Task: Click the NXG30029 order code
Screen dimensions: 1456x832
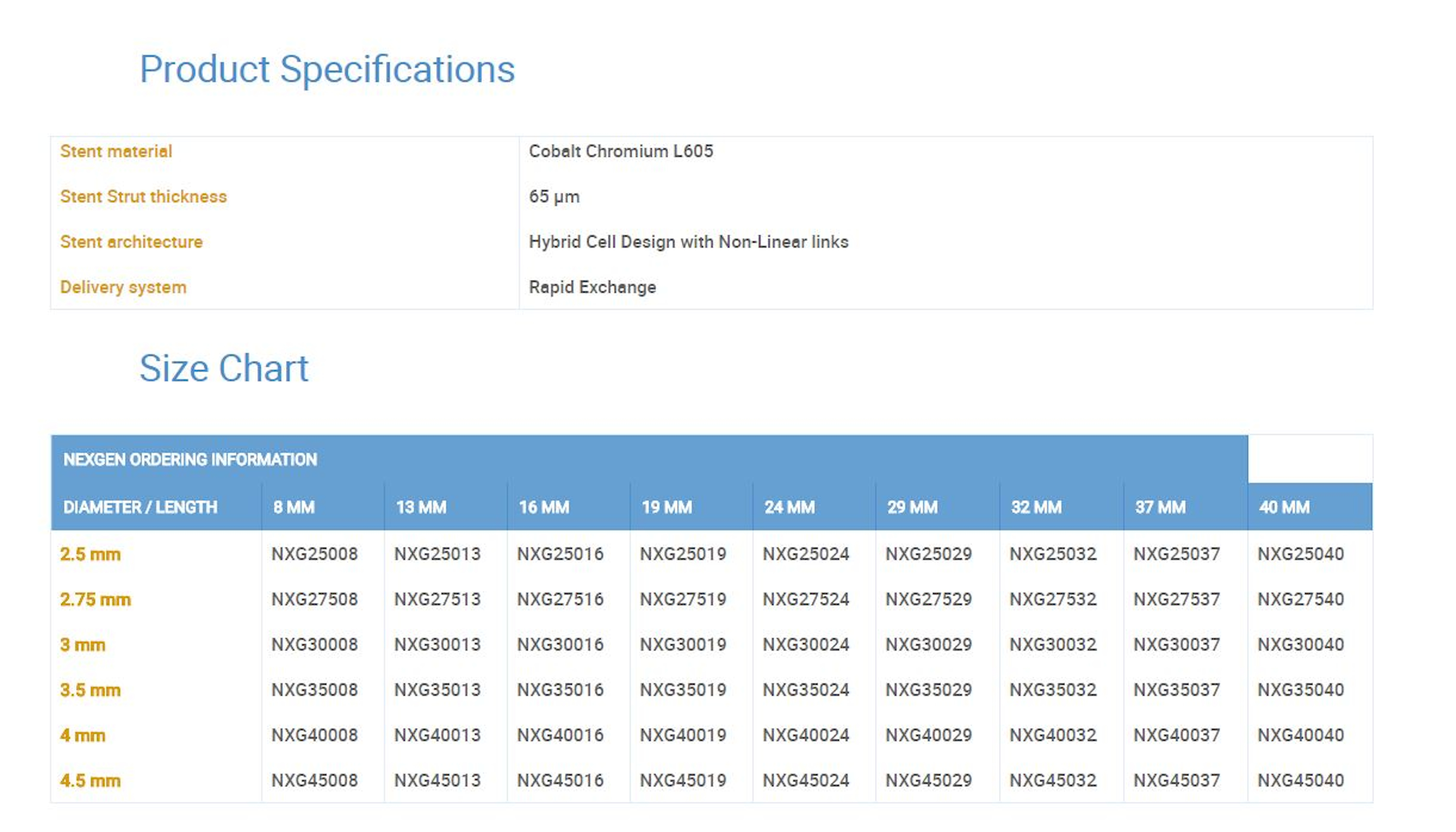Action: [929, 644]
